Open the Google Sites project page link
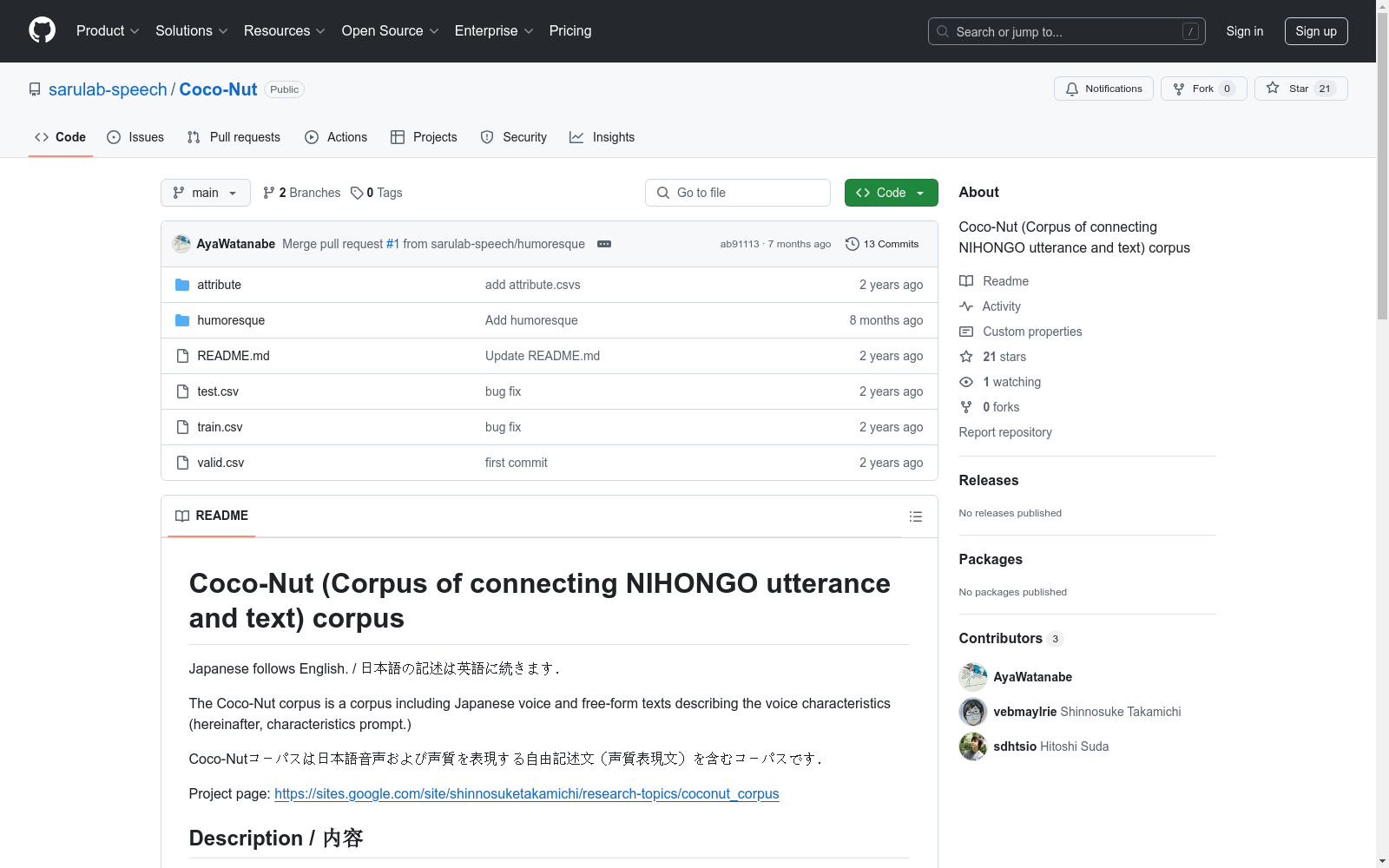Image resolution: width=1389 pixels, height=868 pixels. (x=527, y=793)
